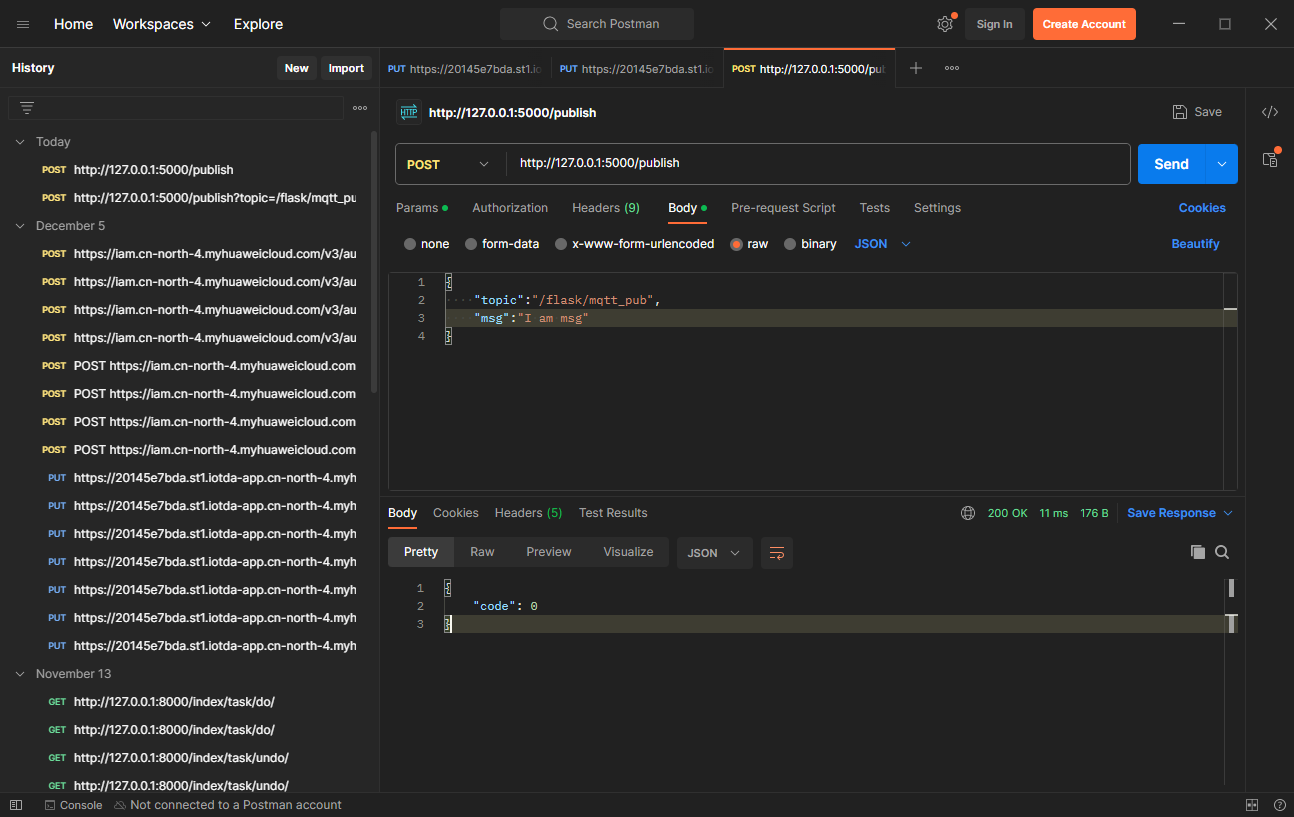The height and width of the screenshot is (817, 1294).
Task: Open the Tests tab
Action: click(874, 208)
